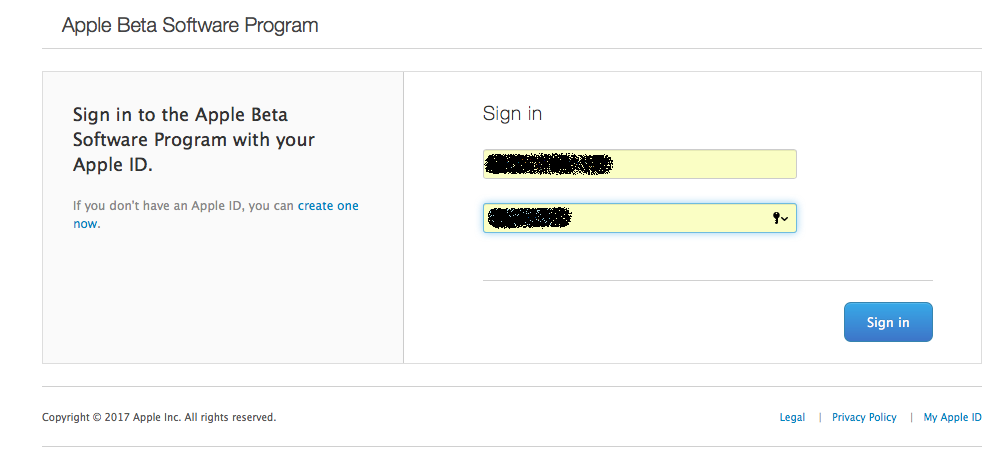
Task: Click the blacked-out text in Apple ID field
Action: (x=547, y=164)
